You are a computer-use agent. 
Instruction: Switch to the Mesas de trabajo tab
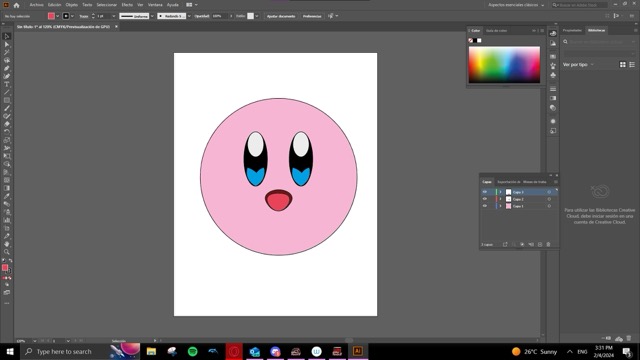pos(534,182)
